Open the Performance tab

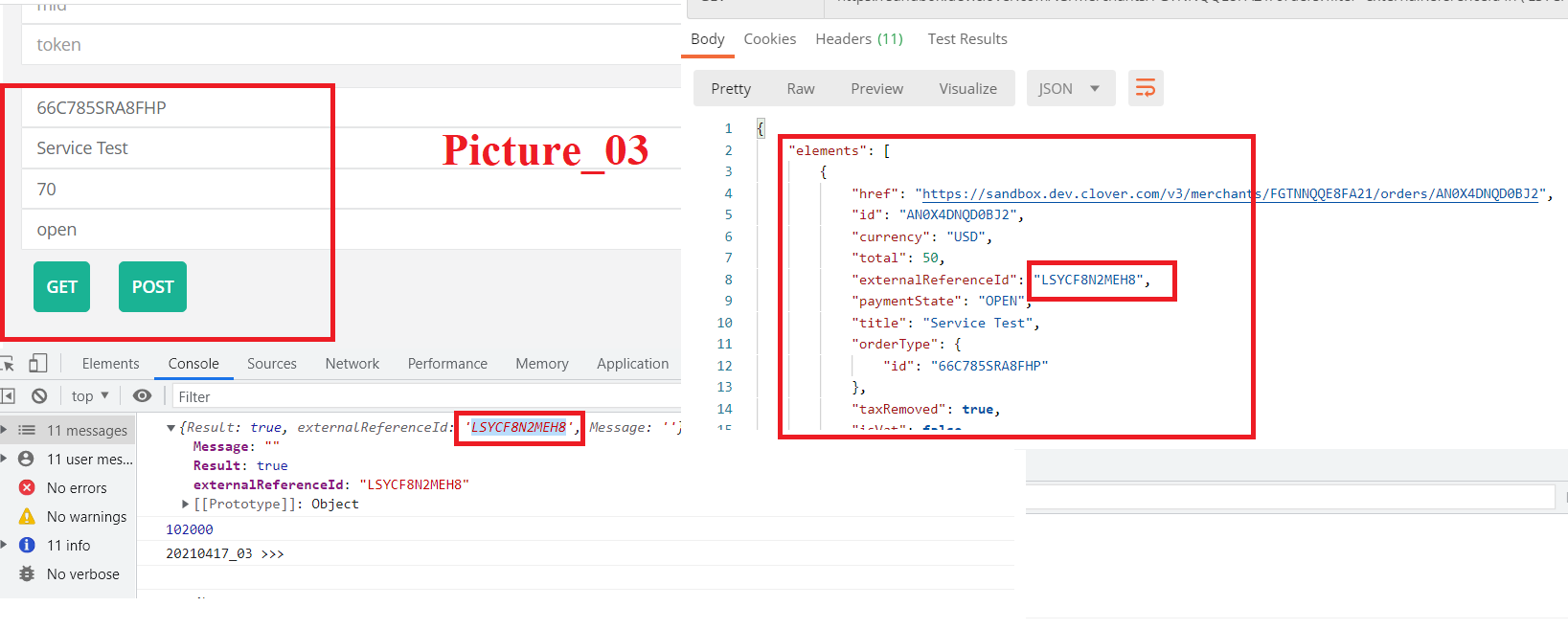[447, 363]
